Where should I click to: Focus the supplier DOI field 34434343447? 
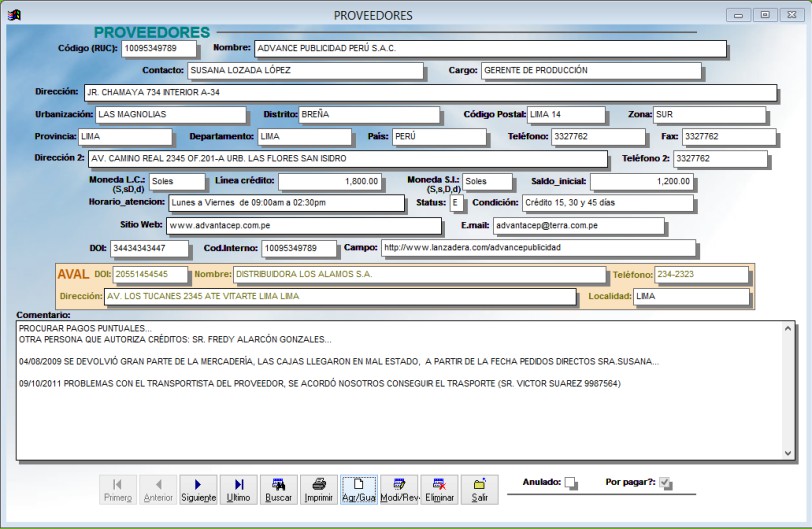(149, 248)
